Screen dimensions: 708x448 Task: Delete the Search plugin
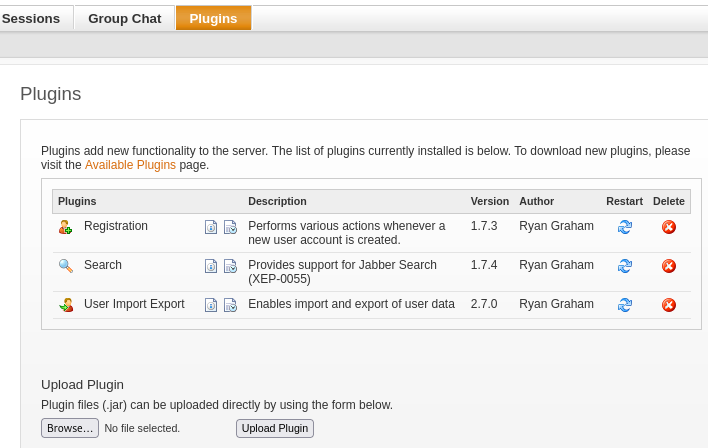(669, 266)
